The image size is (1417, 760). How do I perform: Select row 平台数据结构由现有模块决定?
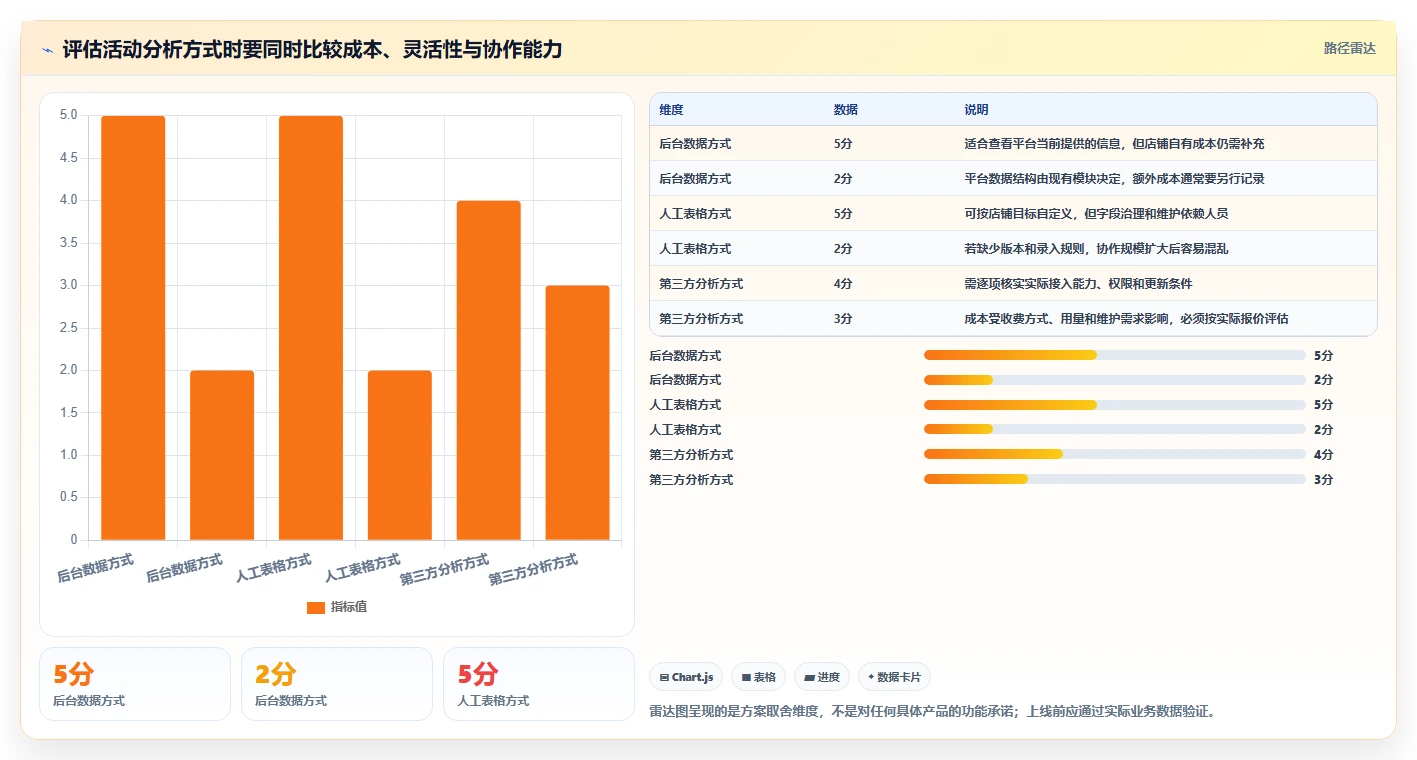coord(1013,178)
